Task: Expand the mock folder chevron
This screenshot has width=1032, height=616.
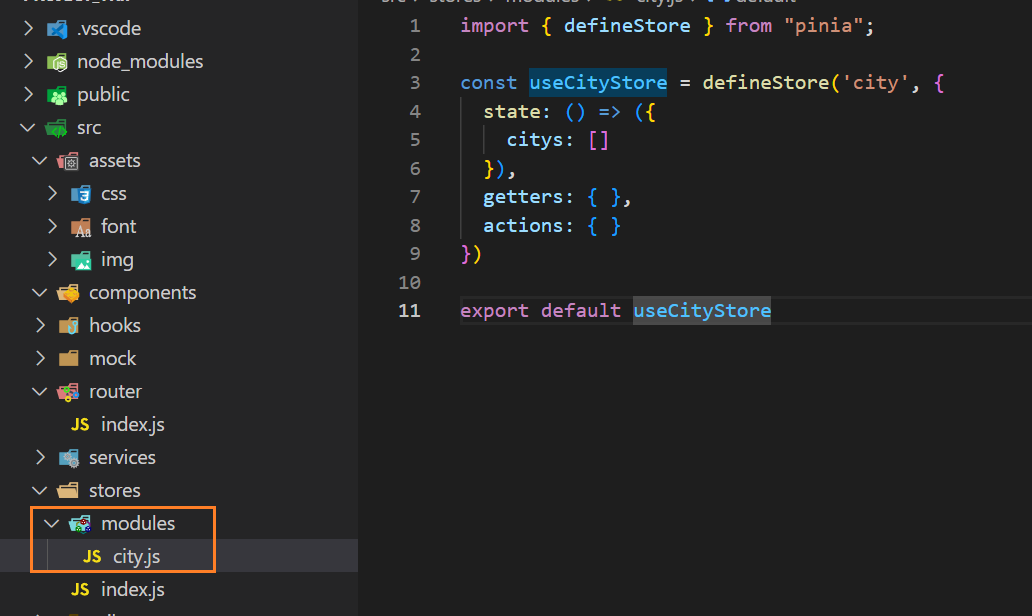Action: (x=40, y=359)
